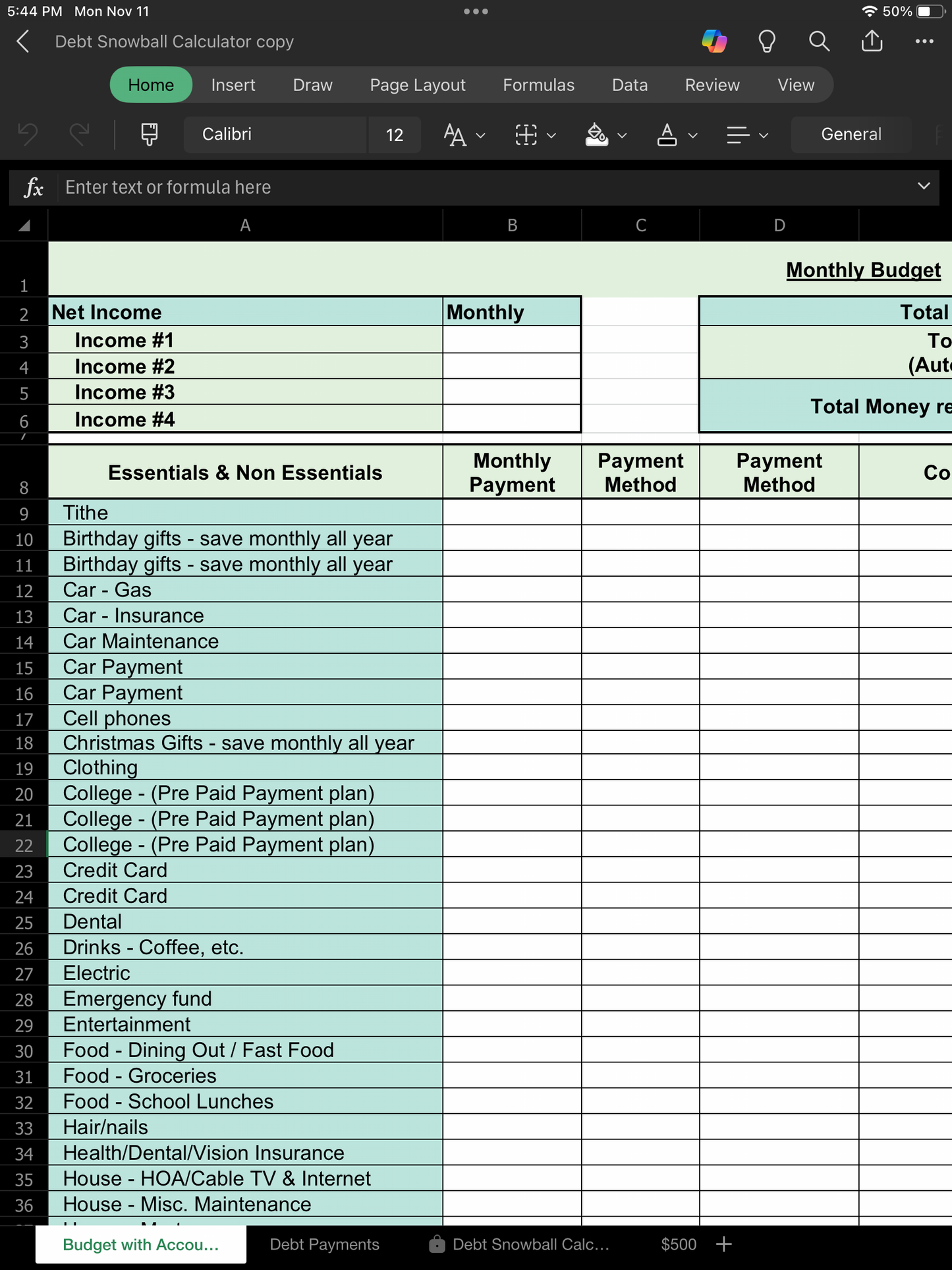Switch to the Insert tab

(x=233, y=85)
